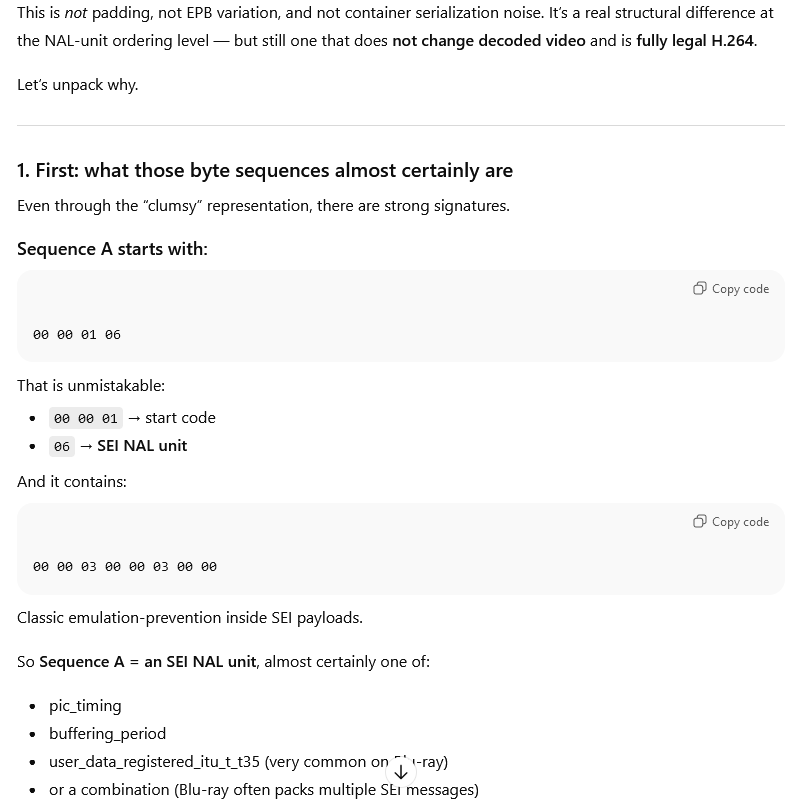The image size is (792, 807).
Task: Click the "pic_timing" bullet item
Action: point(85,706)
